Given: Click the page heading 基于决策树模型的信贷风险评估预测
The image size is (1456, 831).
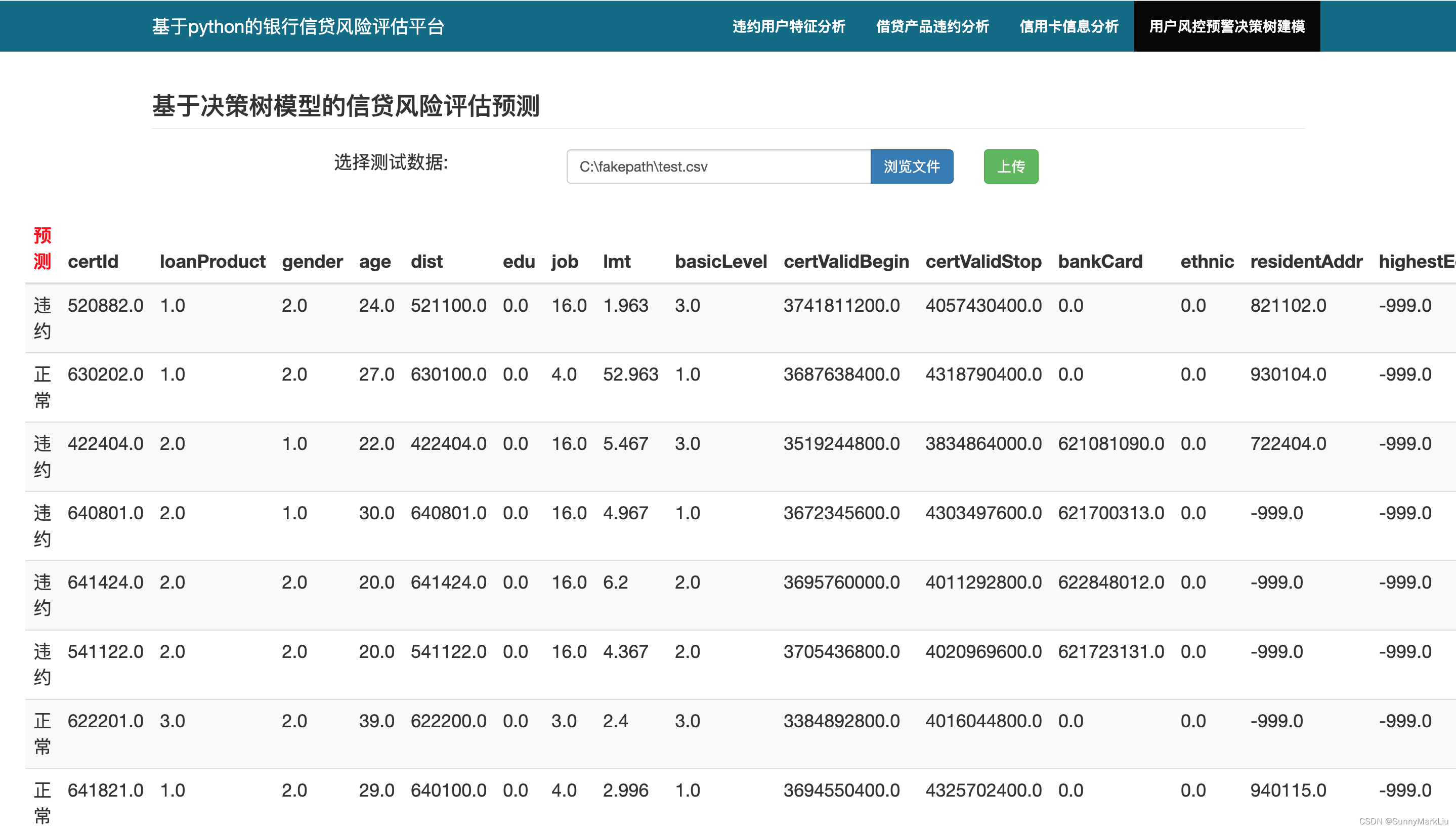Looking at the screenshot, I should 345,106.
